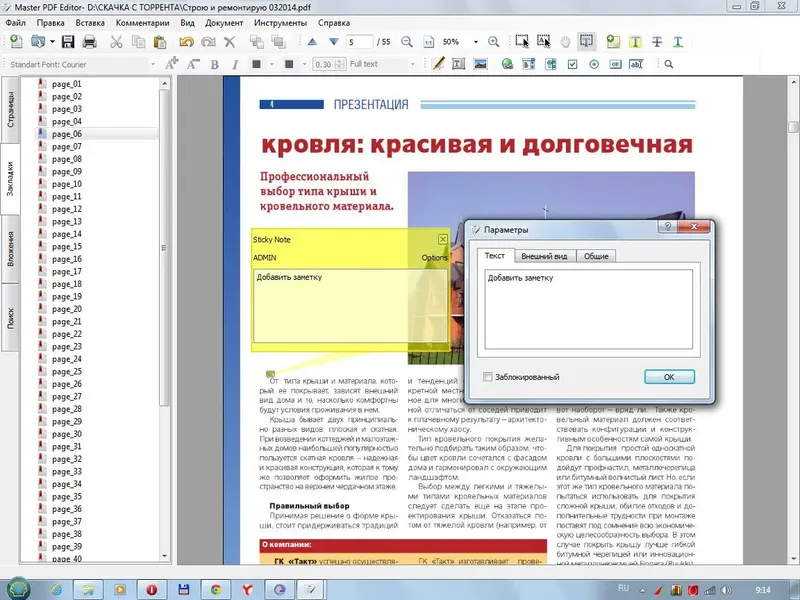The height and width of the screenshot is (600, 800).
Task: Open the Options menu on the sticky note
Action: coord(434,256)
